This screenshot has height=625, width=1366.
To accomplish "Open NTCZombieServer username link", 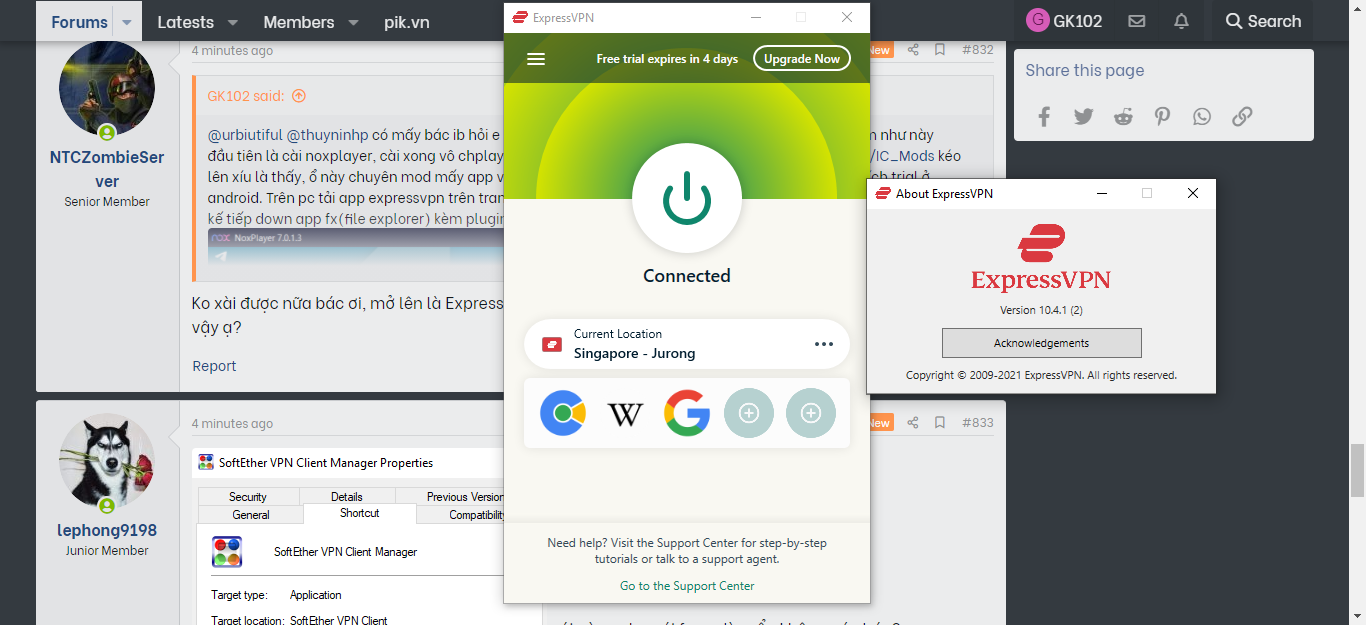I will [107, 169].
